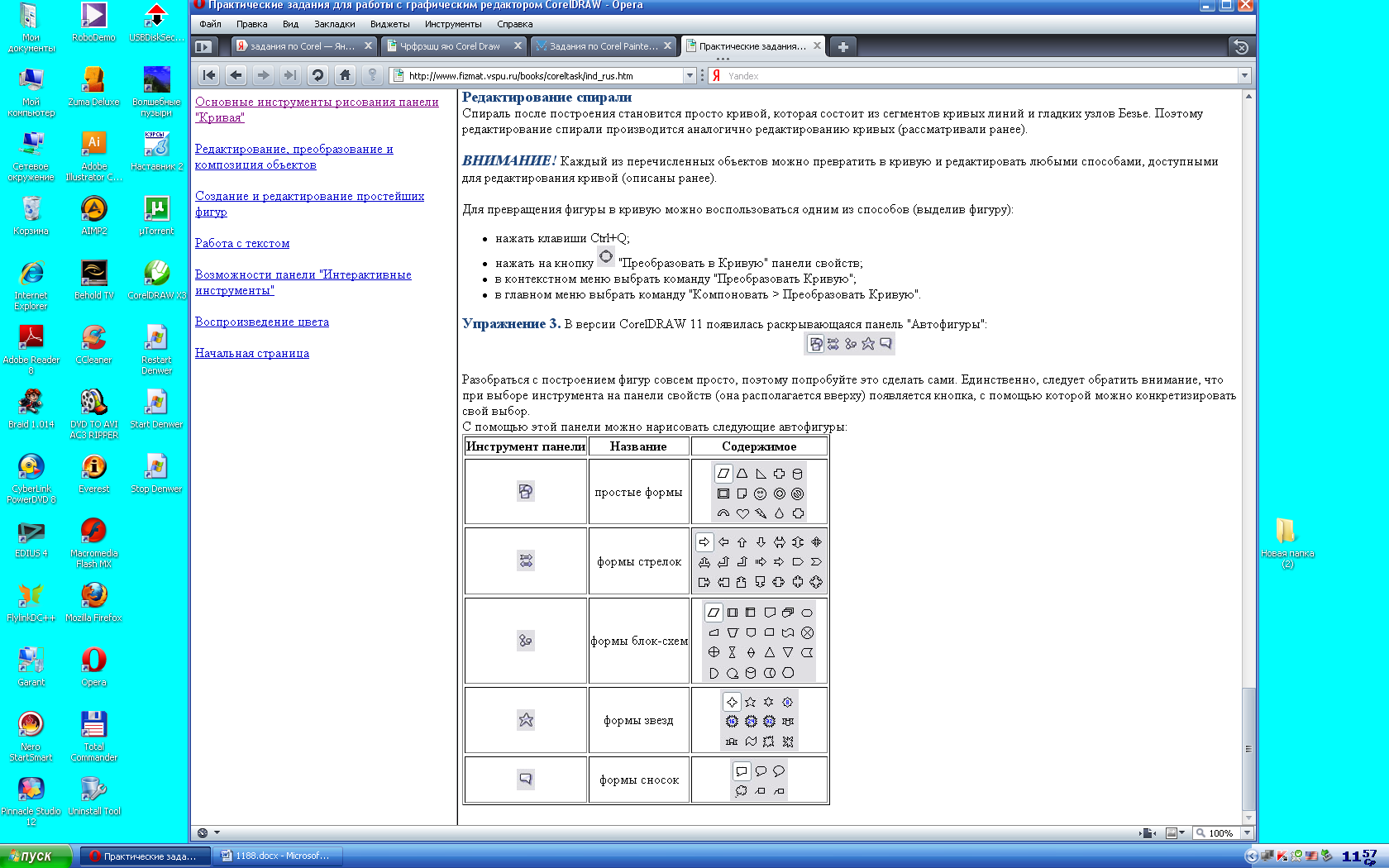1389x868 pixels.
Task: Open Pinnacle Studio 12 desktop icon
Action: pyautogui.click(x=31, y=799)
